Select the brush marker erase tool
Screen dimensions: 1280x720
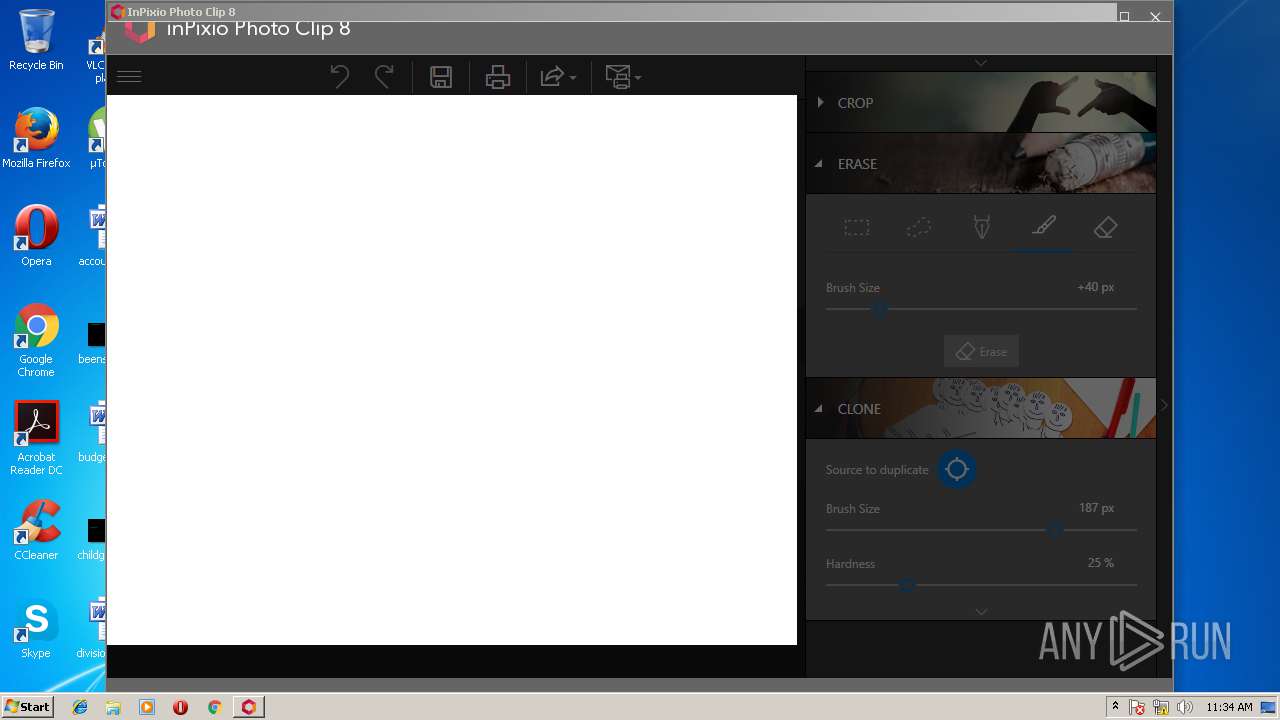click(x=1044, y=228)
